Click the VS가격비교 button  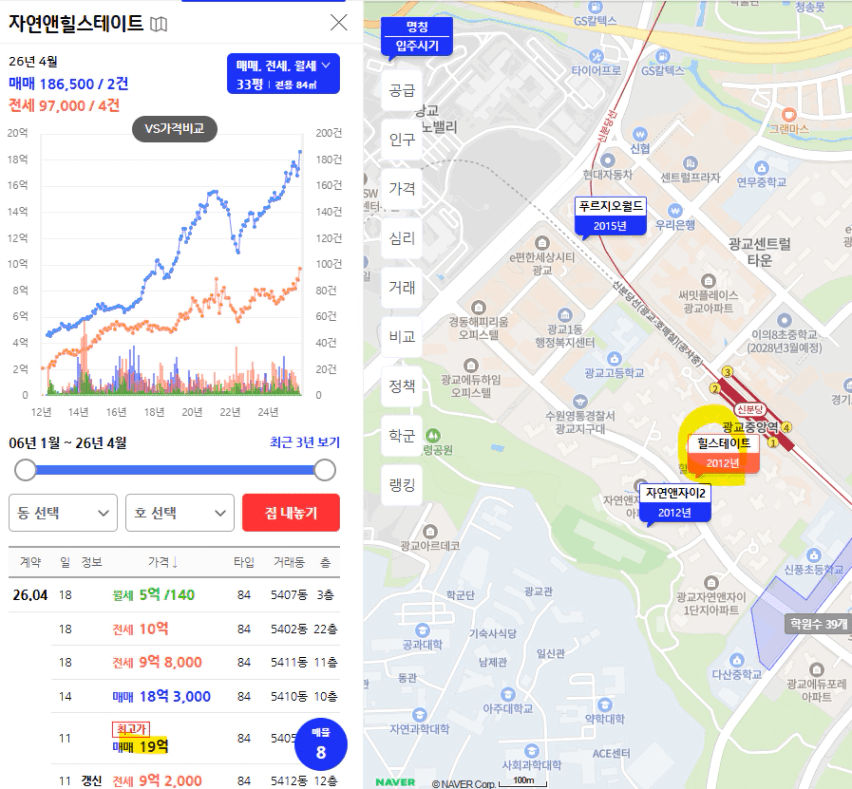pos(174,129)
